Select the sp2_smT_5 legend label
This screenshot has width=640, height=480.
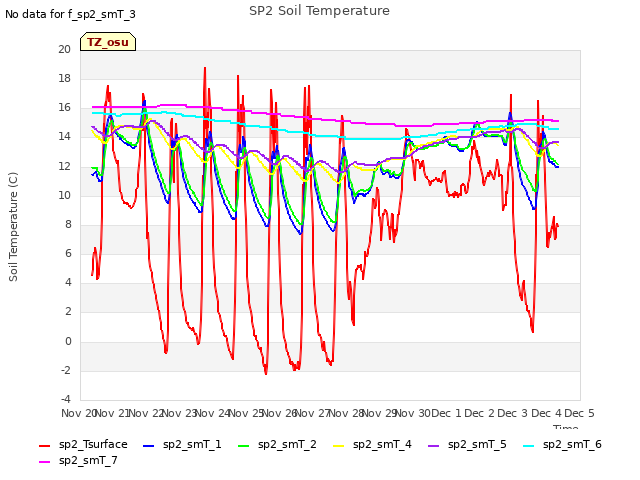(477, 444)
